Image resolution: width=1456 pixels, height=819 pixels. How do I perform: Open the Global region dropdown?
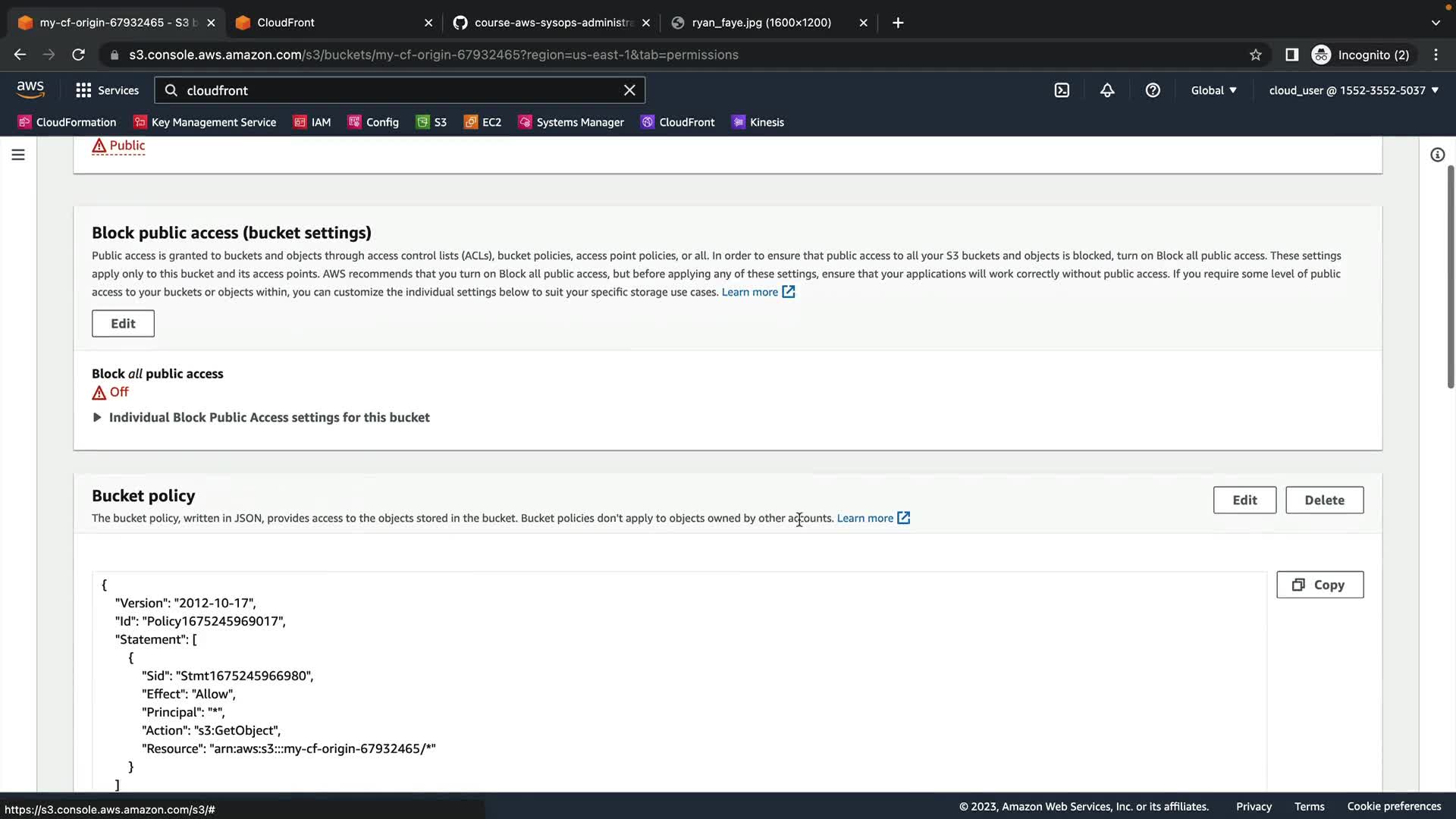pos(1213,90)
